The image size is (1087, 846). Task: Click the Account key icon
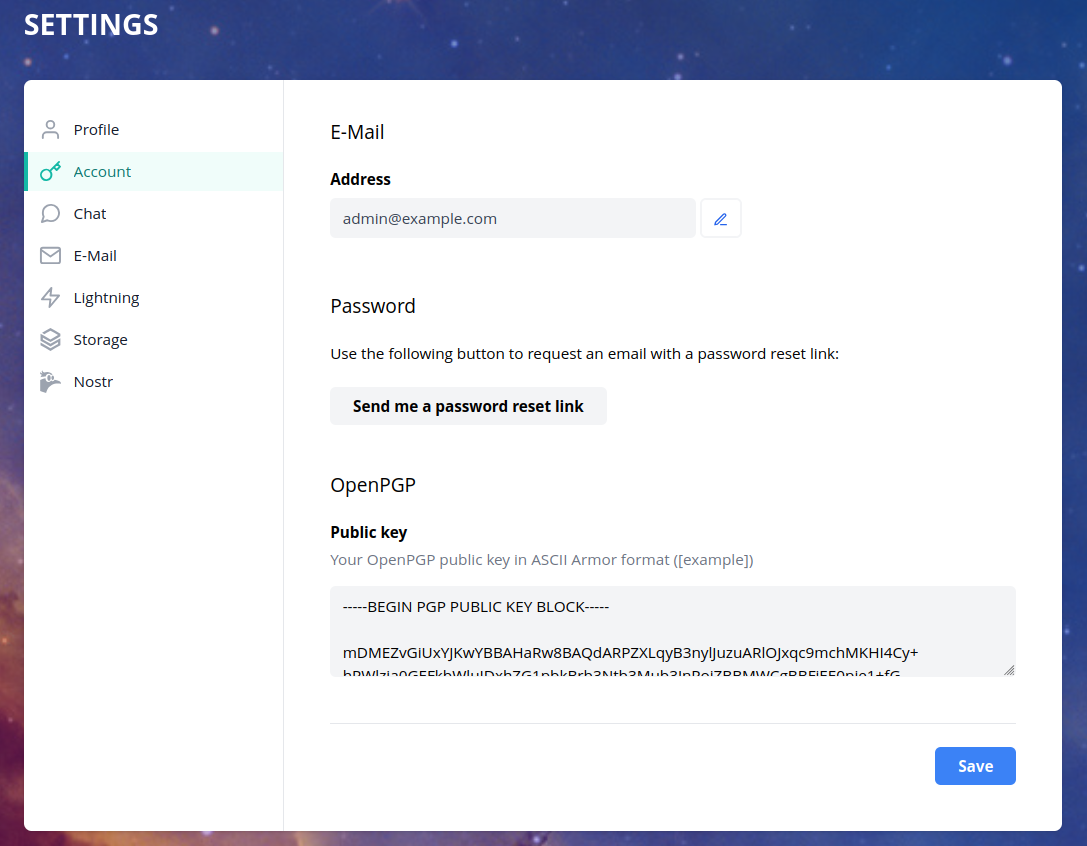click(50, 171)
